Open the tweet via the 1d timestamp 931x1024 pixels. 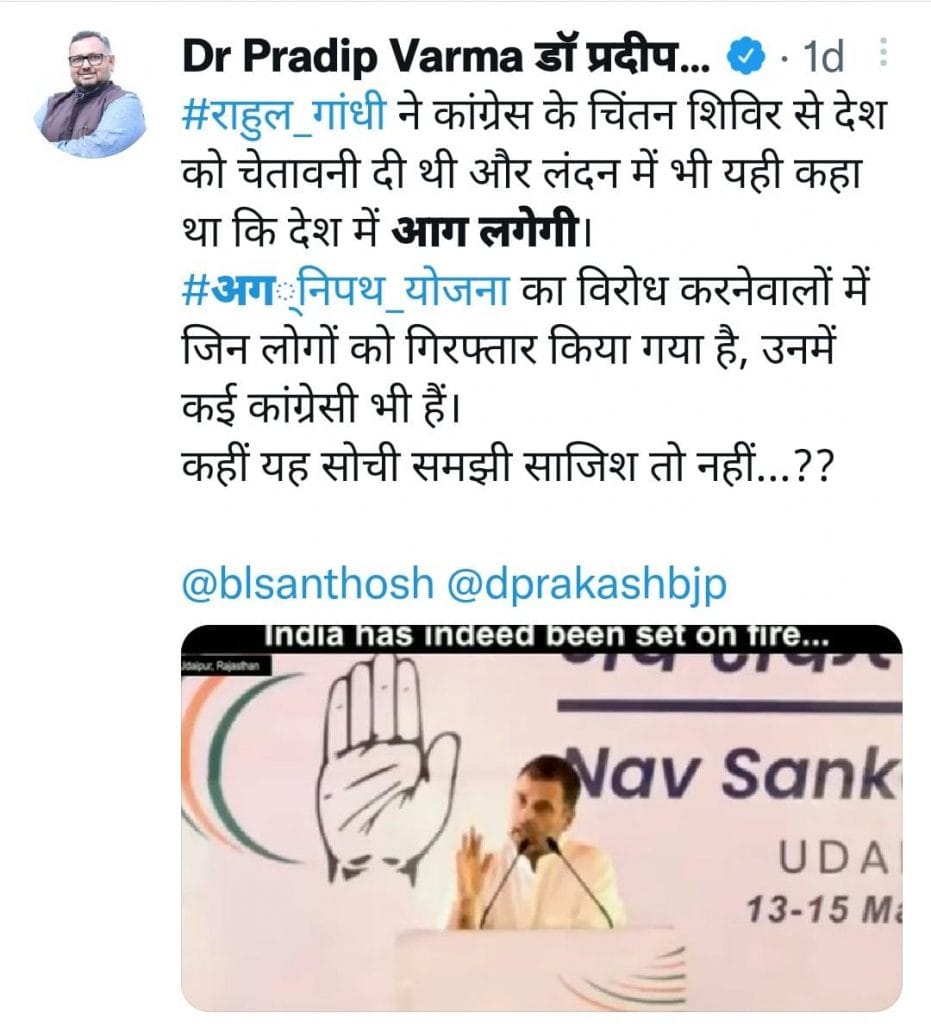[x=823, y=57]
